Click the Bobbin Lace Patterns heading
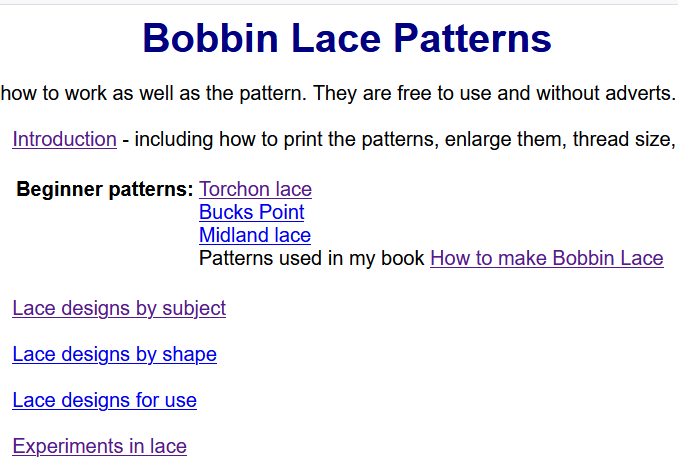 [x=347, y=38]
